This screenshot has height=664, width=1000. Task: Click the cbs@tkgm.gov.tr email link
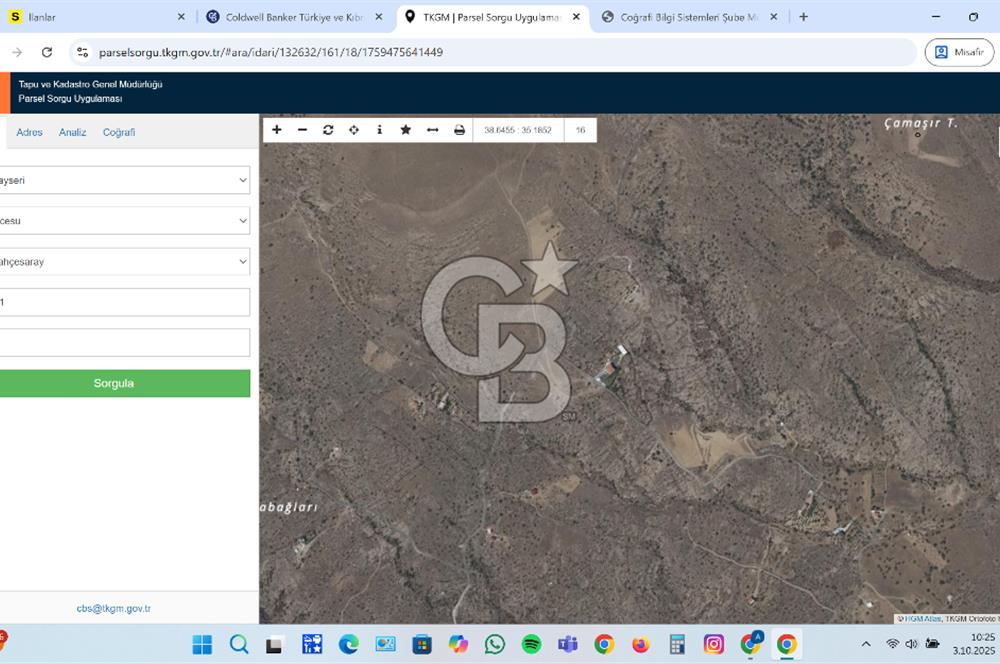click(113, 608)
